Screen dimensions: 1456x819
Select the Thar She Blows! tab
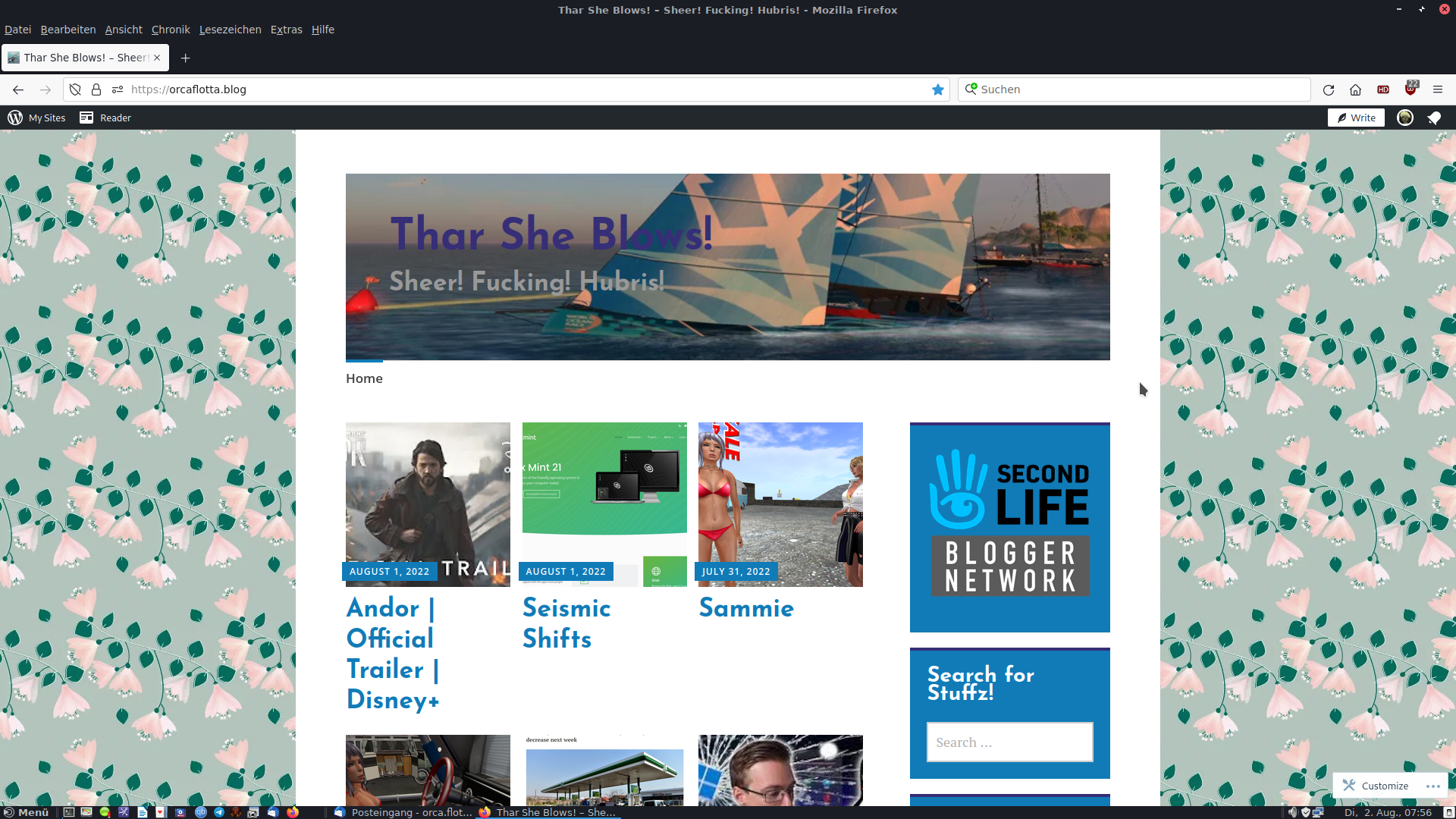(85, 58)
